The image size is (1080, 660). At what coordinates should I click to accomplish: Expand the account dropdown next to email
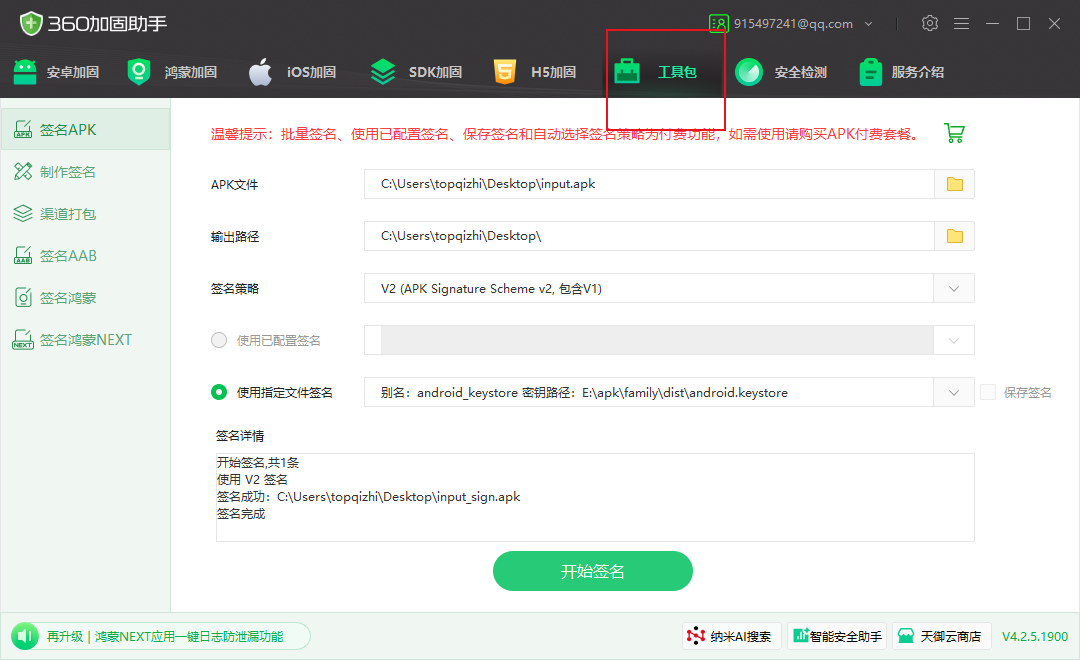[869, 24]
